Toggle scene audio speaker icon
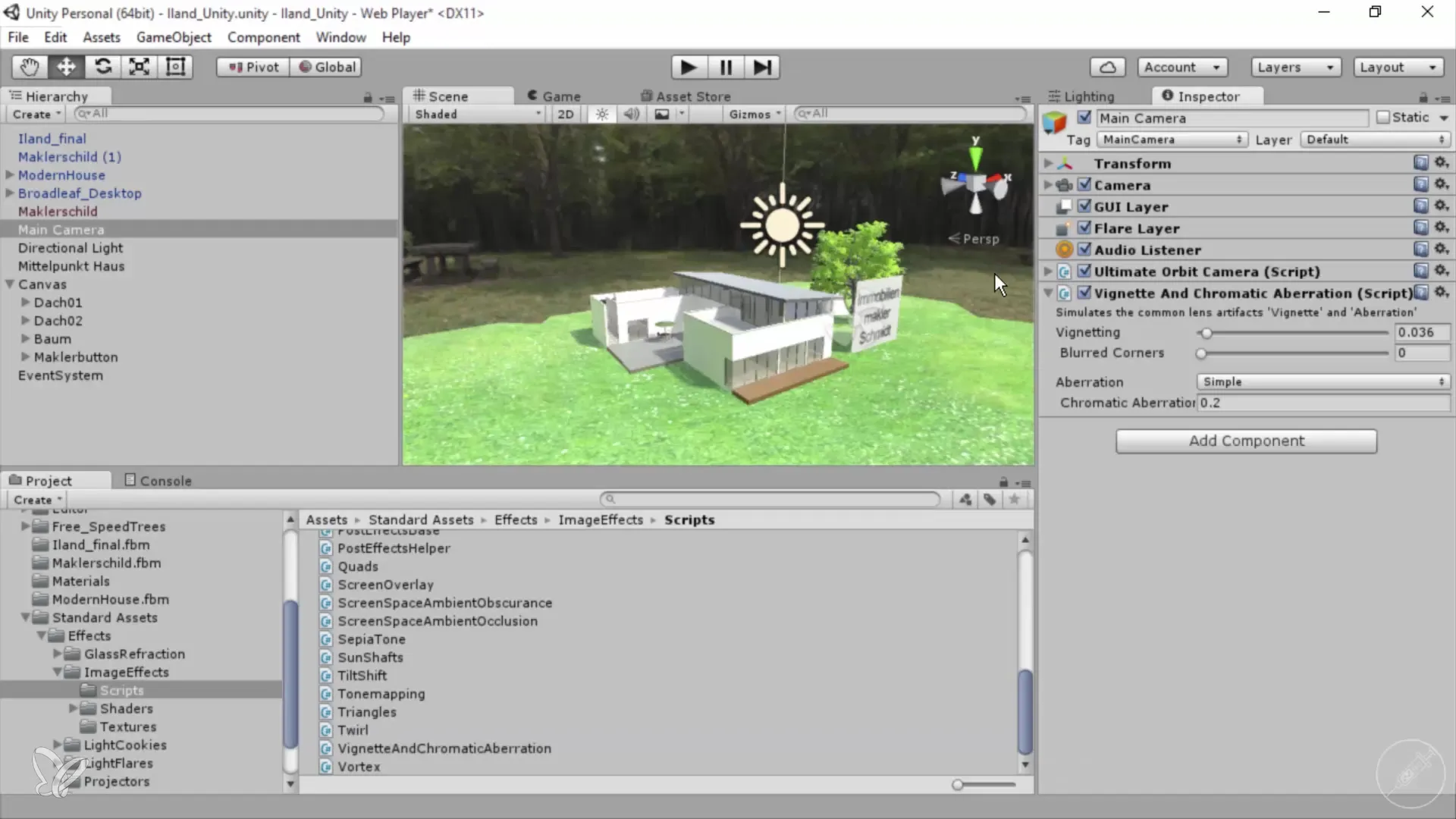This screenshot has width=1456, height=819. coord(631,114)
